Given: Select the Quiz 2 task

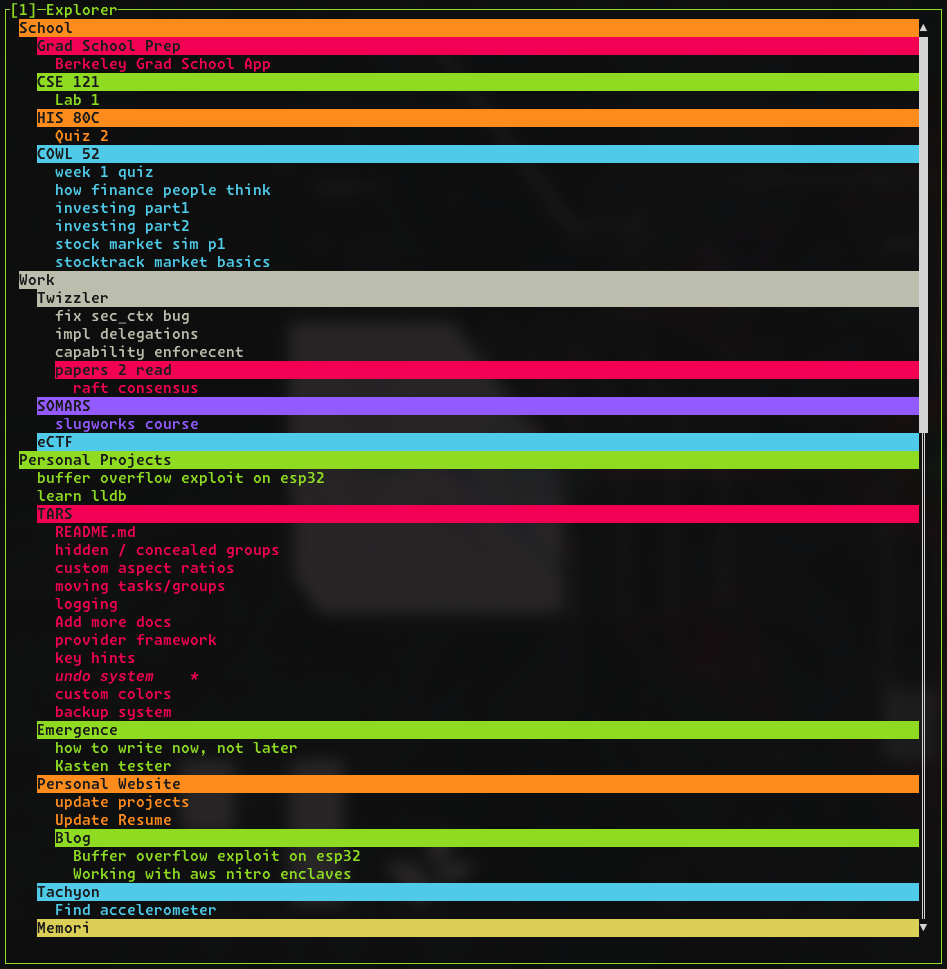Looking at the screenshot, I should click(x=82, y=136).
